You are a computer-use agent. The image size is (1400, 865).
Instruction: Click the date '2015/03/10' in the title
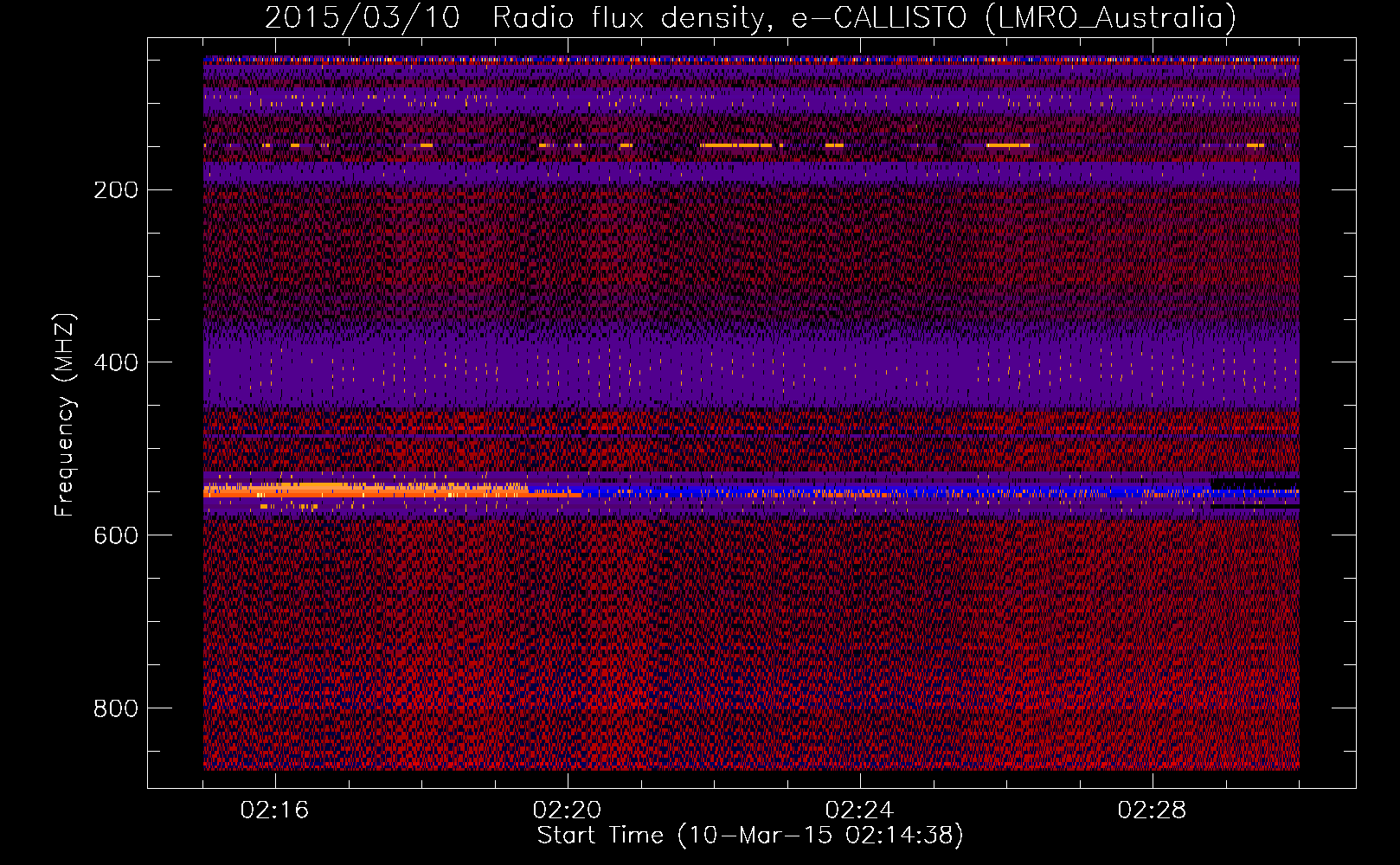pyautogui.click(x=362, y=18)
